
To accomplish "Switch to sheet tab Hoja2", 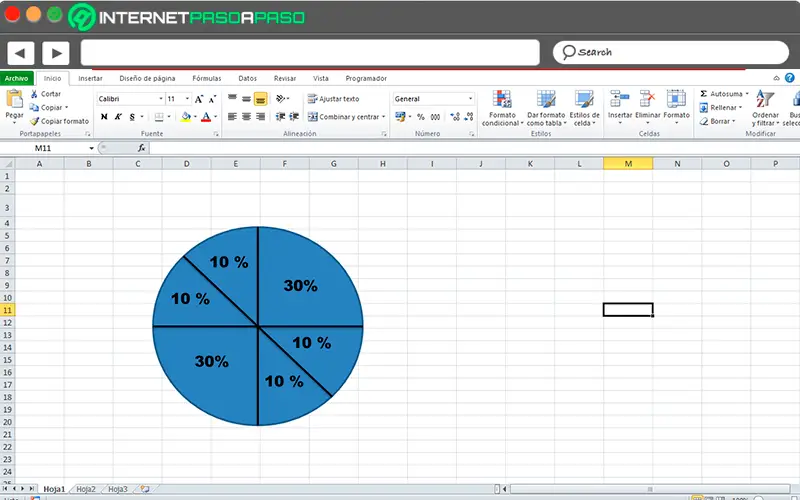I will coord(86,489).
